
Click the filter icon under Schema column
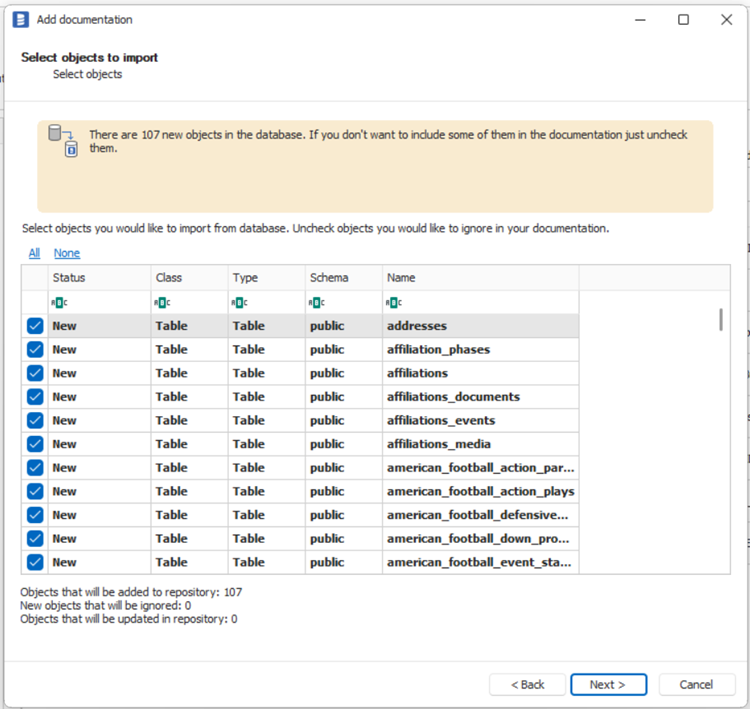[x=317, y=302]
